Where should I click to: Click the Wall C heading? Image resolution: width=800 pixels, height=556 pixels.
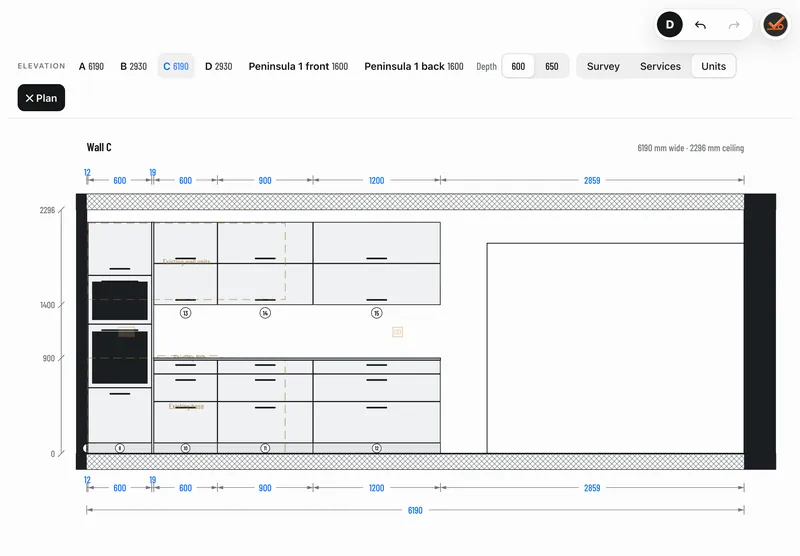tap(99, 147)
